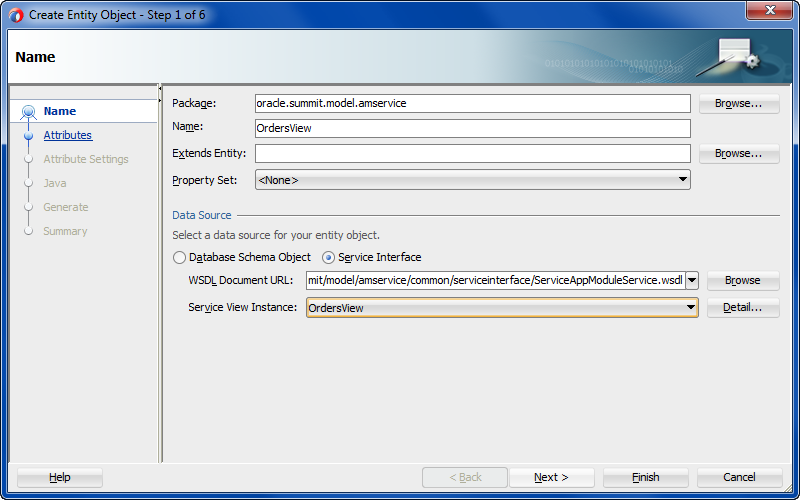Select the Name step in wizard navigation

click(x=60, y=111)
